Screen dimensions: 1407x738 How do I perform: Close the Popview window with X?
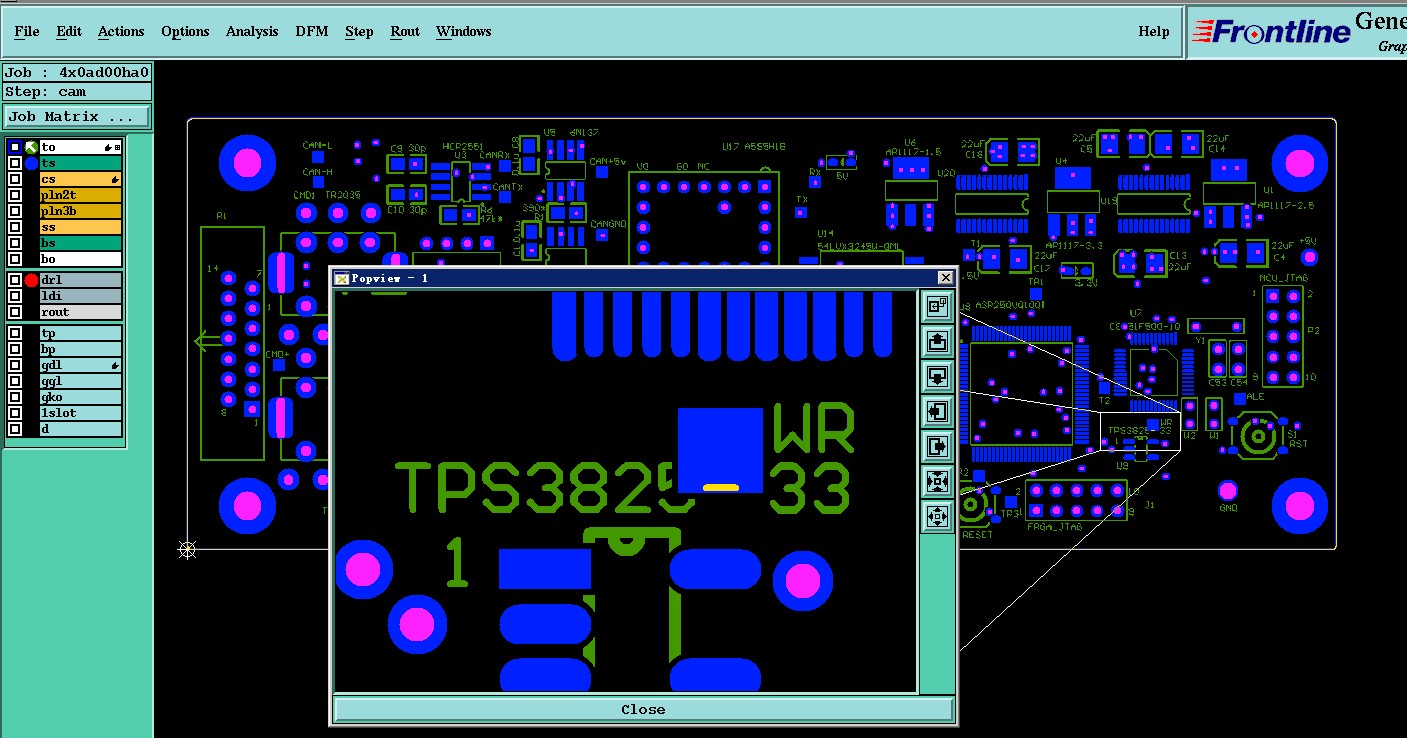[x=945, y=277]
